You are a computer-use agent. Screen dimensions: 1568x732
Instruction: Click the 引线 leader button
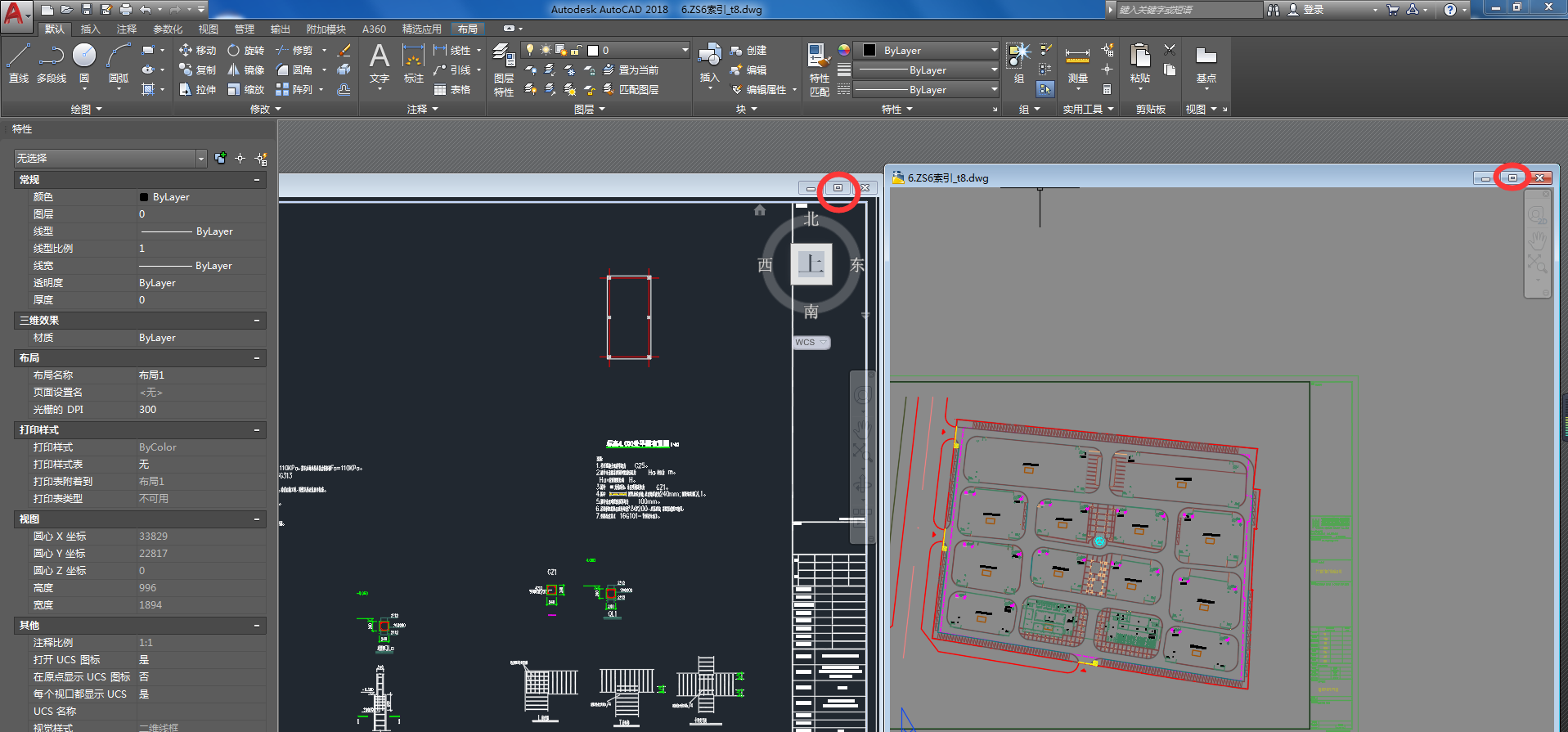452,70
